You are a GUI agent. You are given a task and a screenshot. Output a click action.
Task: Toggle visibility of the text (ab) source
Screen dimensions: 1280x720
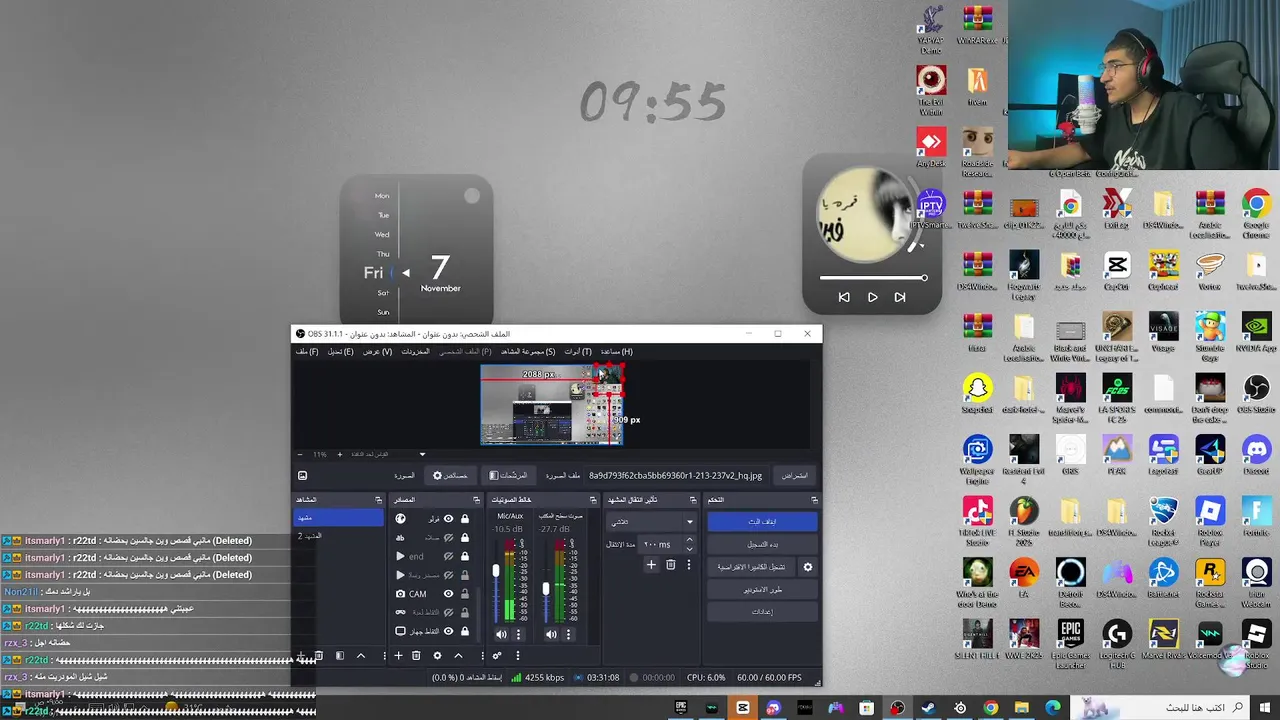tap(448, 538)
